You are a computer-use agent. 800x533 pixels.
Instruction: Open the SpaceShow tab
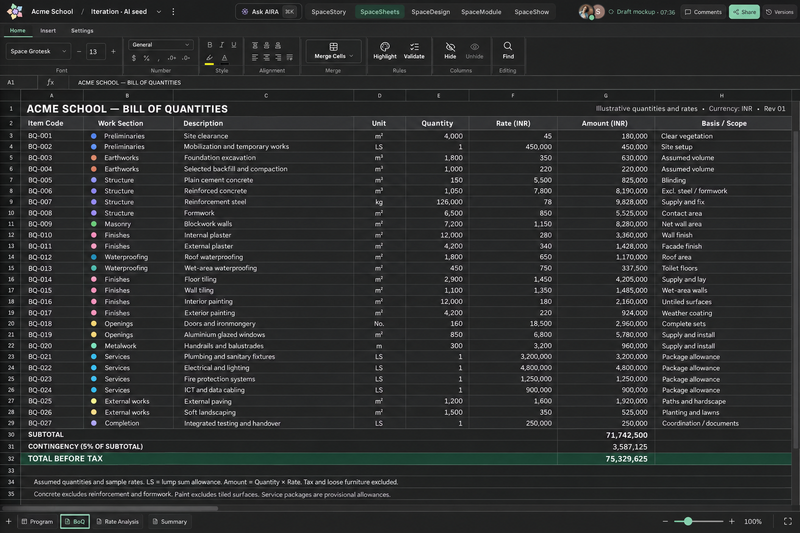click(532, 12)
